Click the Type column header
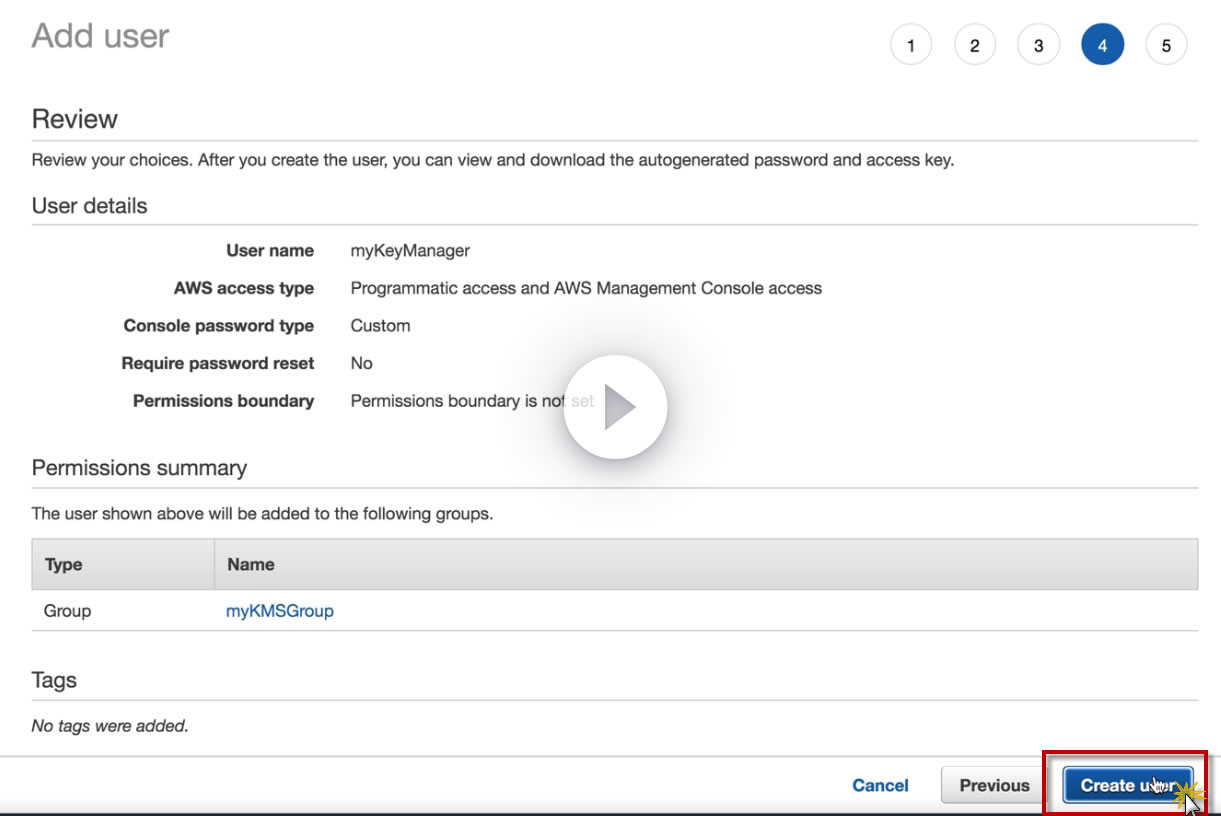 coord(64,565)
